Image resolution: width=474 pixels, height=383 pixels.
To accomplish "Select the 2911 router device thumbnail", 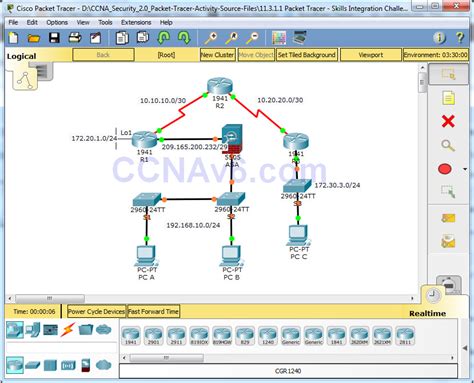I will (x=176, y=335).
